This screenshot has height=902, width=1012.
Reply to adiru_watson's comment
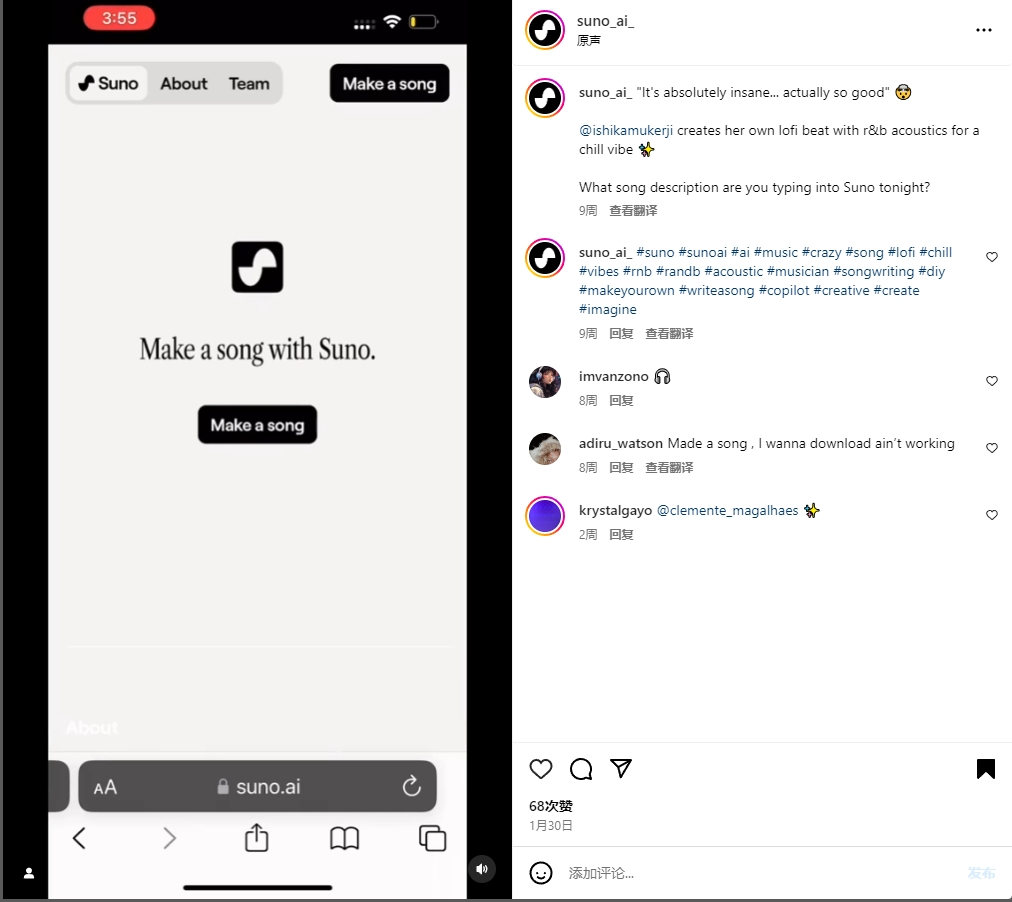pyautogui.click(x=621, y=467)
